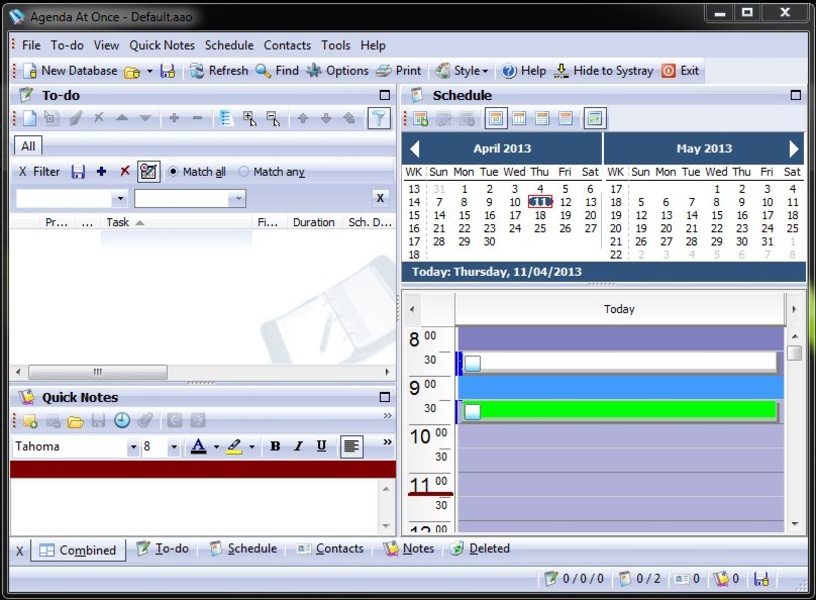The height and width of the screenshot is (600, 816).
Task: Create a new quick note icon
Action: (30, 420)
